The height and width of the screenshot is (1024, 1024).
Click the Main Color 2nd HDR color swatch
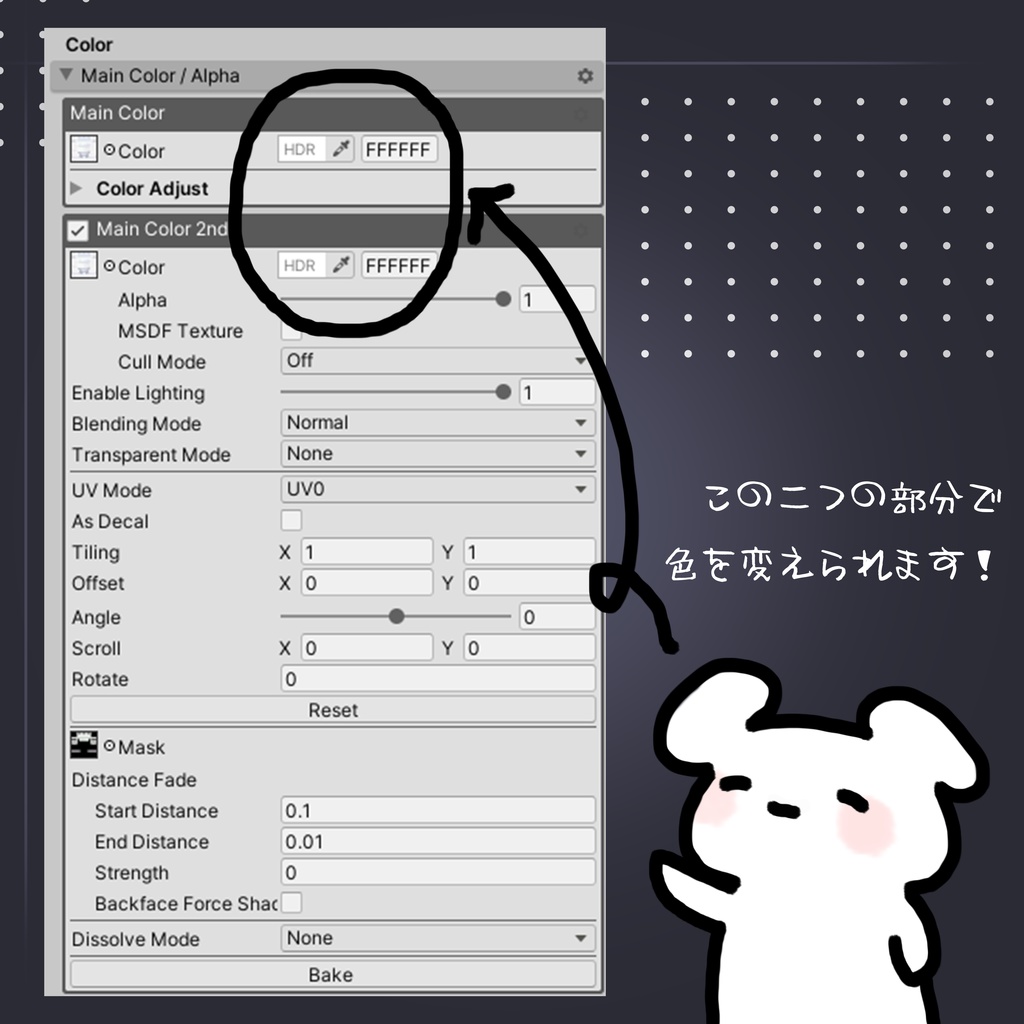coord(302,266)
